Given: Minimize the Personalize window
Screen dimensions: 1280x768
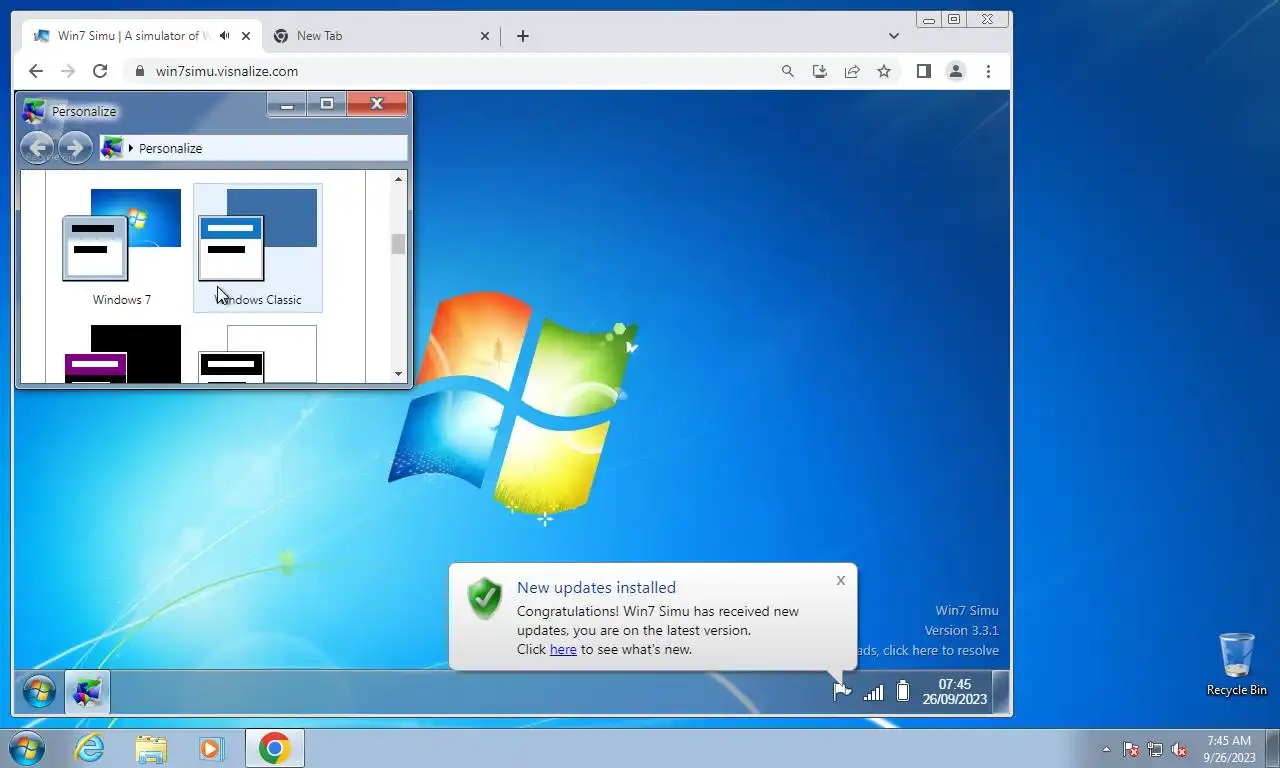Looking at the screenshot, I should (287, 104).
